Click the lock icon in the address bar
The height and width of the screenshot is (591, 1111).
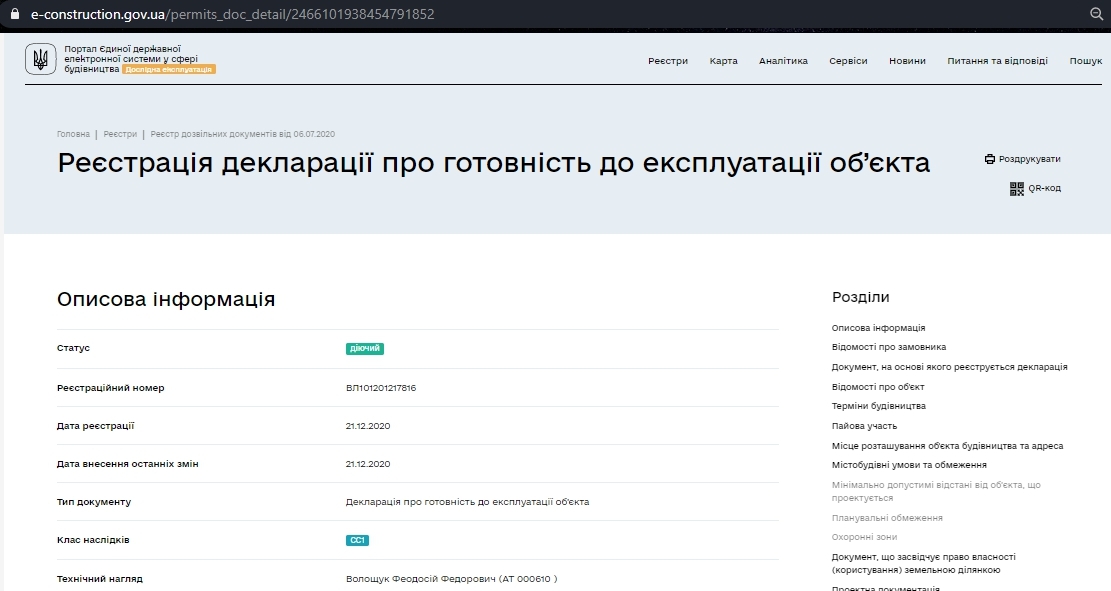point(15,13)
